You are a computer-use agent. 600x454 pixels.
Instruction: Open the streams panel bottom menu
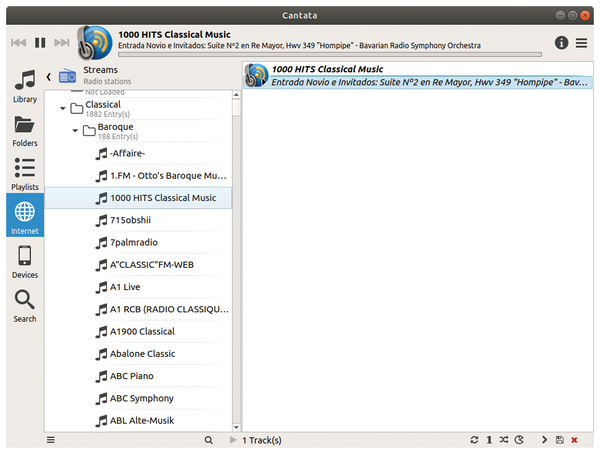point(51,440)
